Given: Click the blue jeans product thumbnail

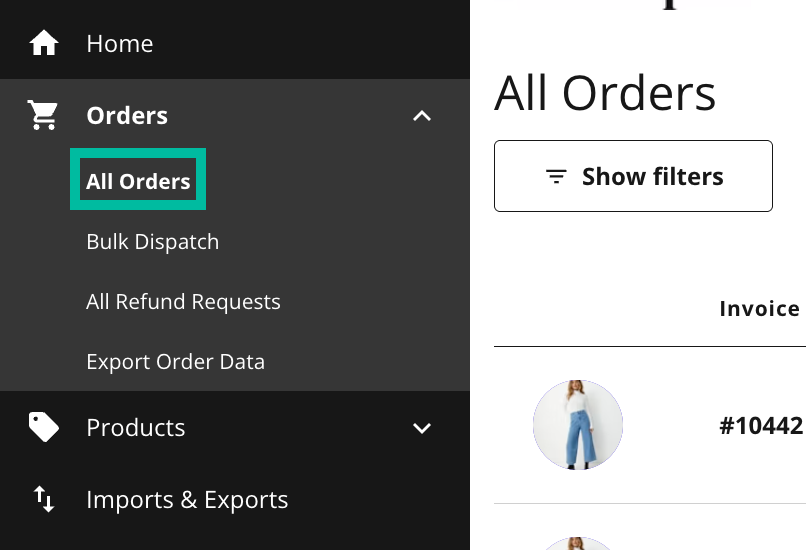Looking at the screenshot, I should pyautogui.click(x=578, y=425).
